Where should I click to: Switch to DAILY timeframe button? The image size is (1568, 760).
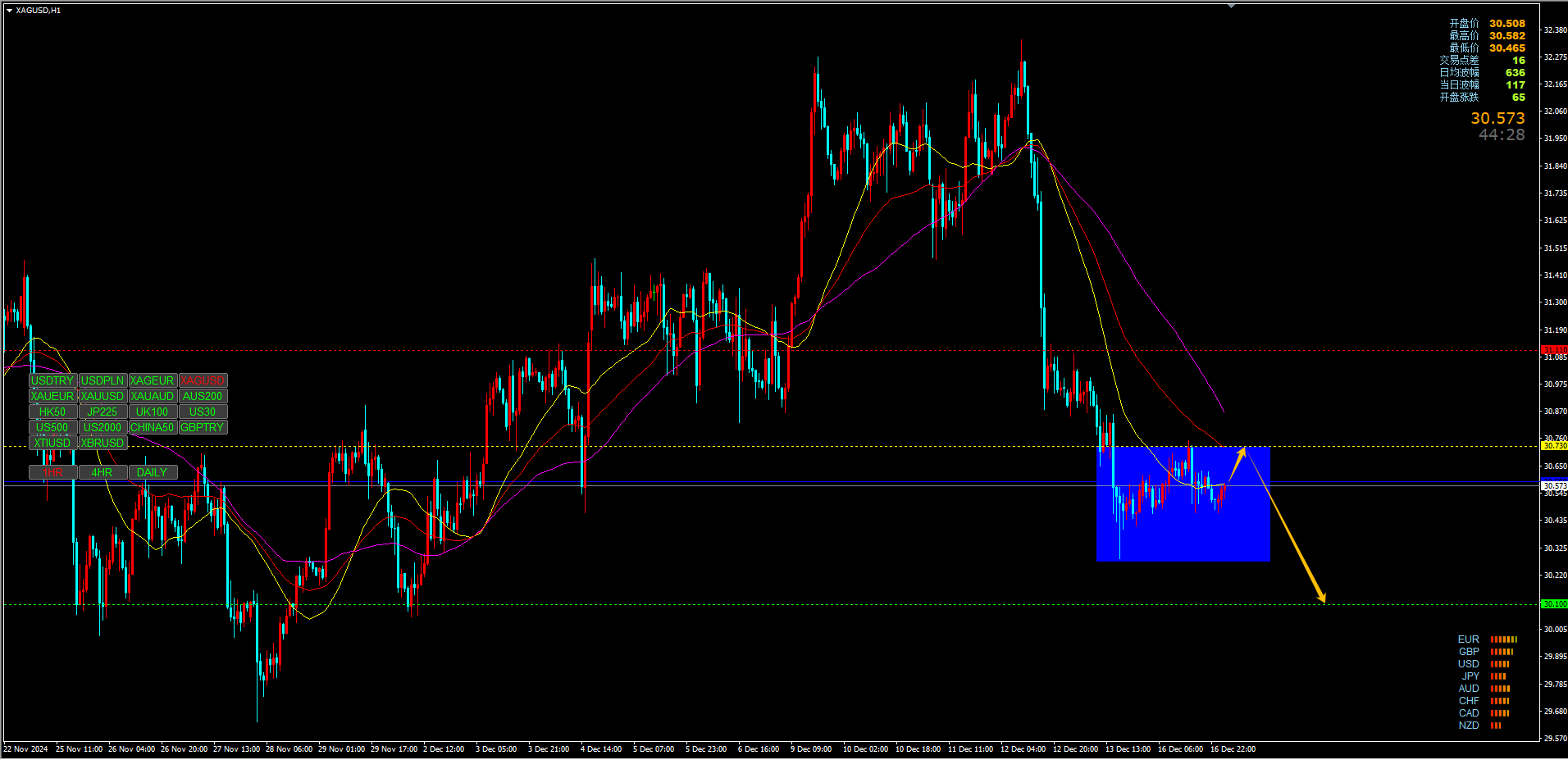[x=153, y=472]
